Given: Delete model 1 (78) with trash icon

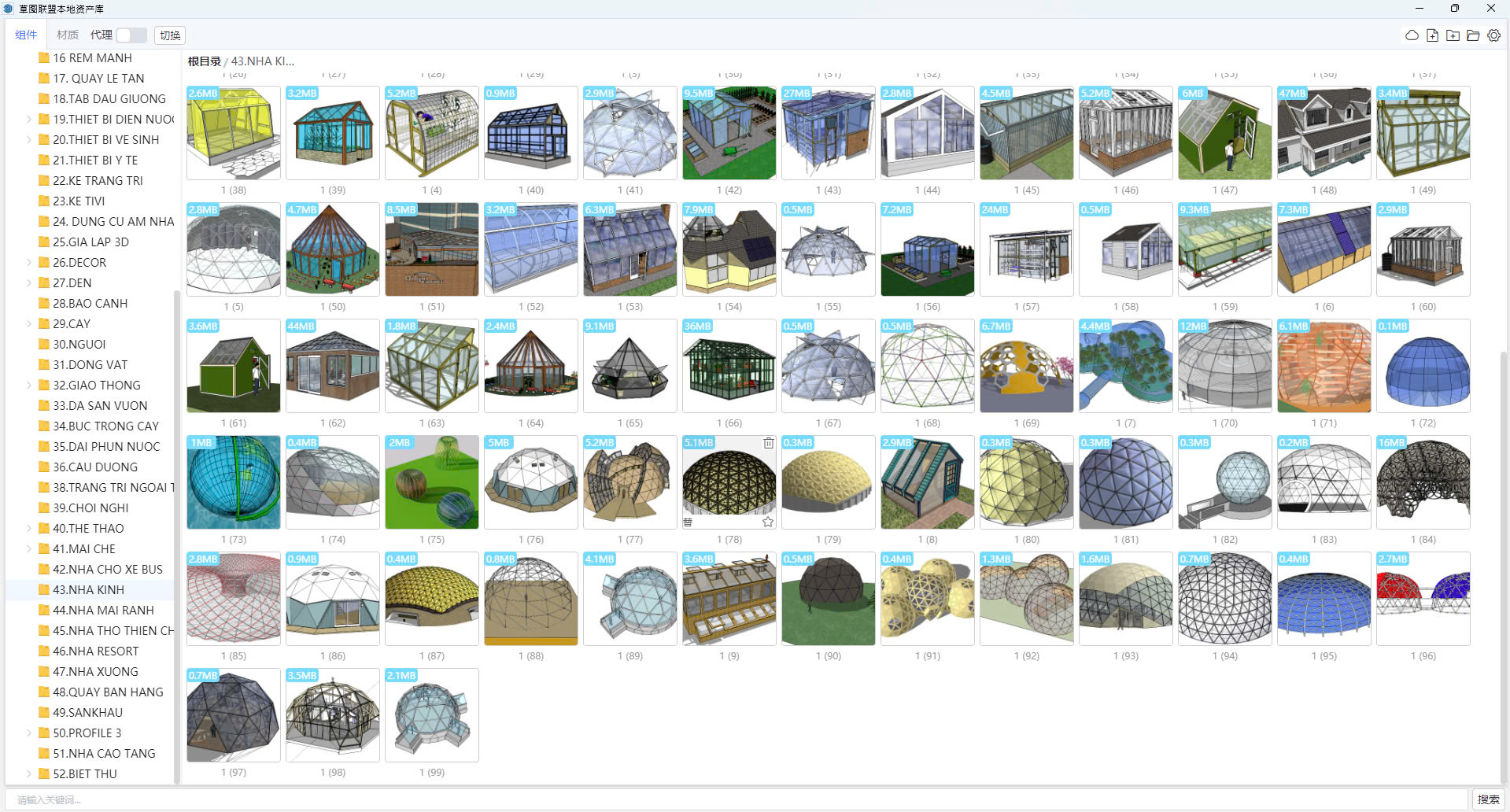Looking at the screenshot, I should [x=768, y=443].
